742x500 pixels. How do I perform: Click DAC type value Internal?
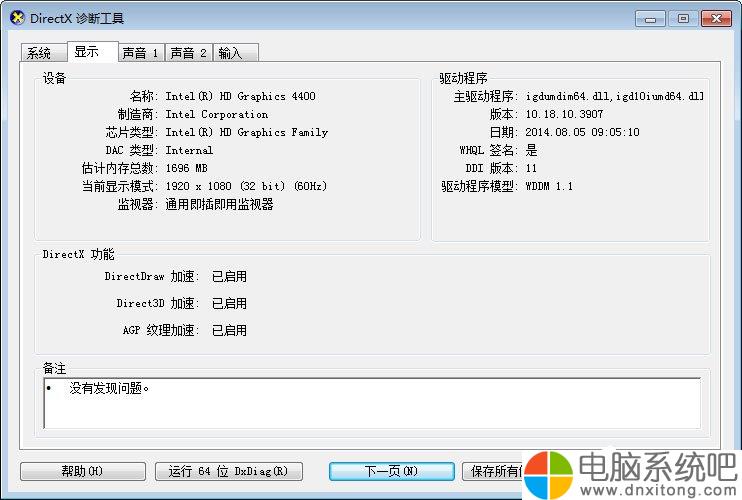pos(189,150)
